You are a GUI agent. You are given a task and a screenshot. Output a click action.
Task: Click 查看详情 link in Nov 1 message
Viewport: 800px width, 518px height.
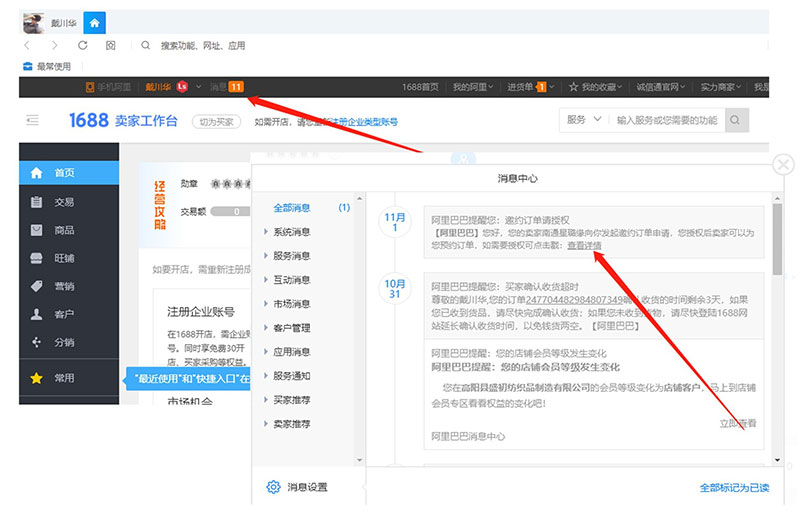tap(584, 245)
